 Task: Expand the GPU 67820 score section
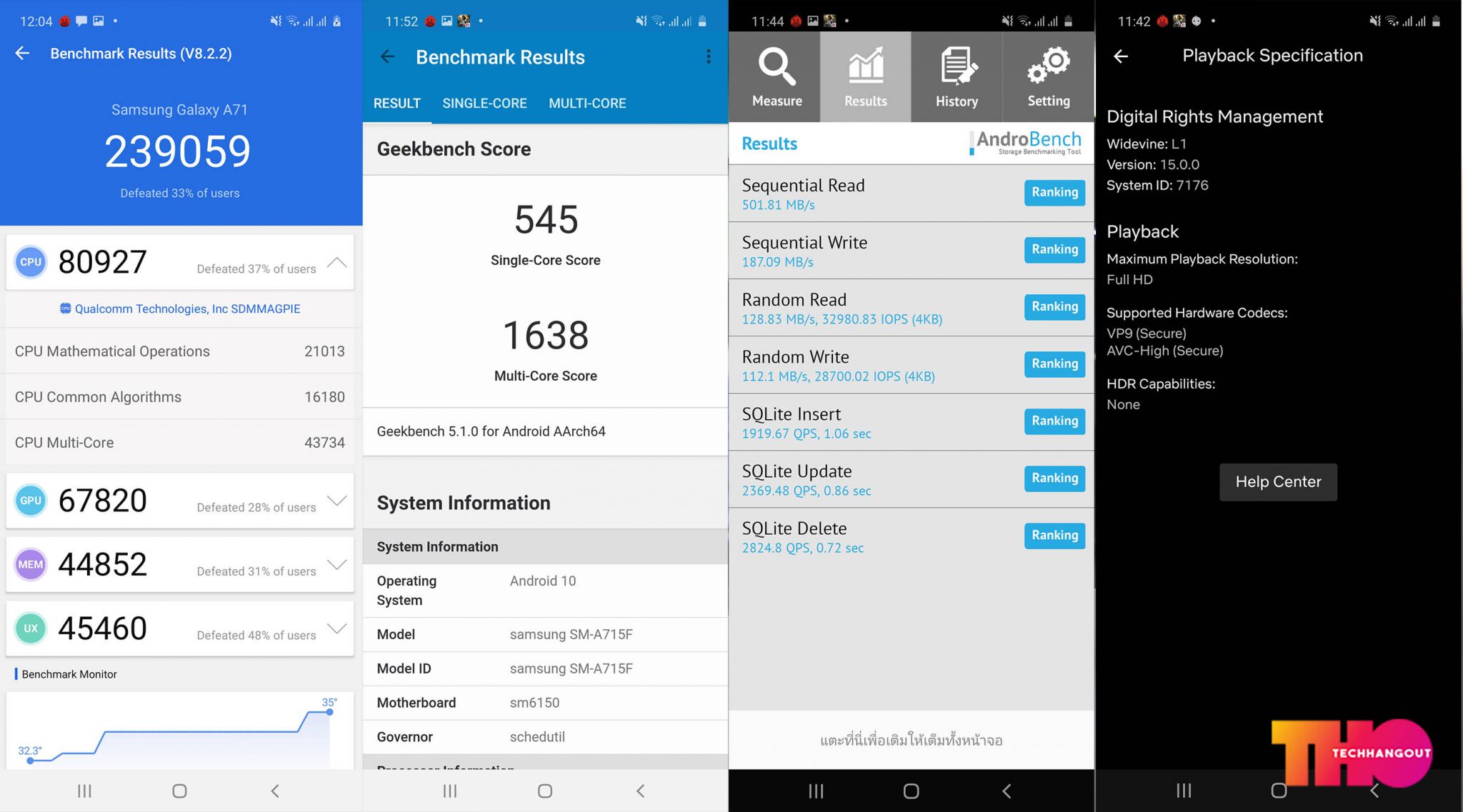[x=337, y=500]
